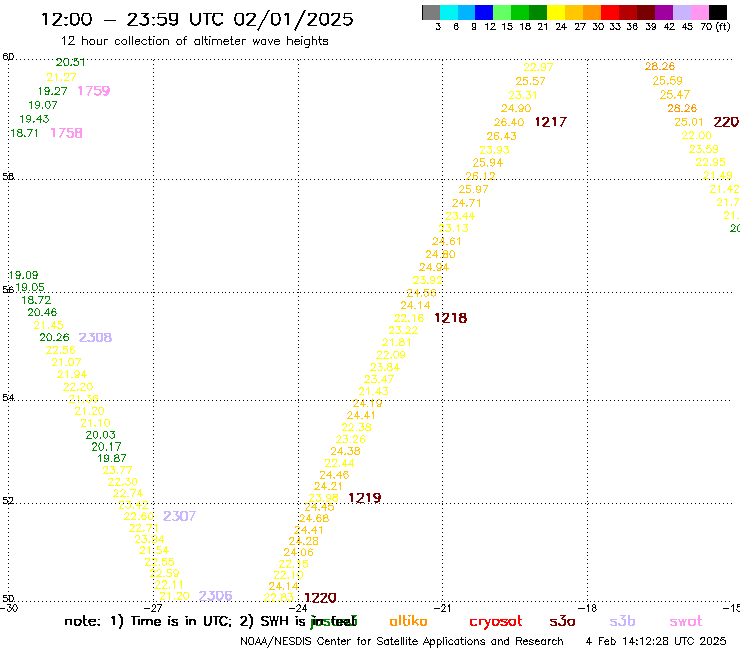Viewport: 740px width, 650px height.
Task: Click the wave height value 22.16
Action: point(409,318)
